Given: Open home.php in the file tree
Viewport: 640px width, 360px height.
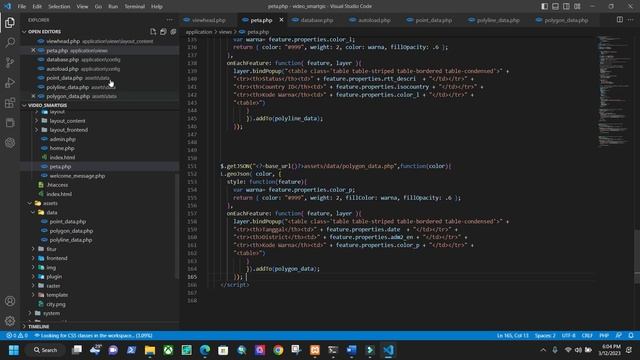Looking at the screenshot, I should point(62,148).
